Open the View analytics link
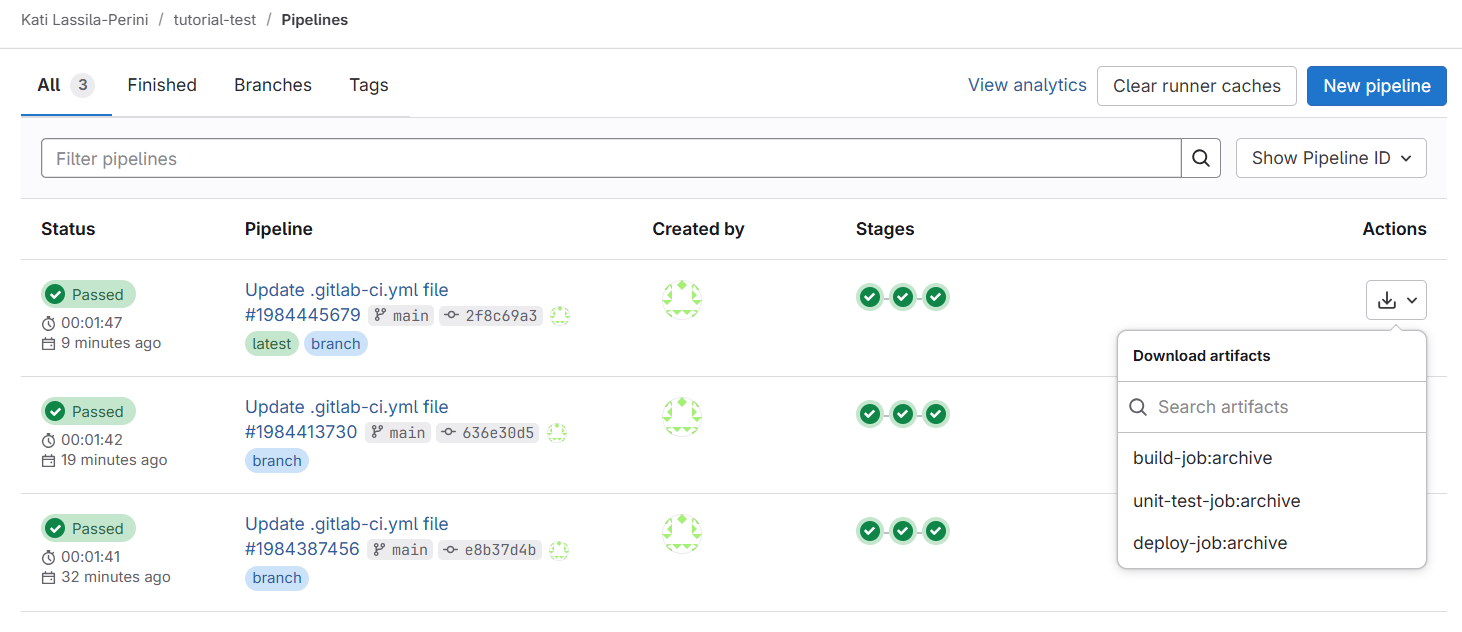The width and height of the screenshot is (1462, 632). coord(1027,85)
